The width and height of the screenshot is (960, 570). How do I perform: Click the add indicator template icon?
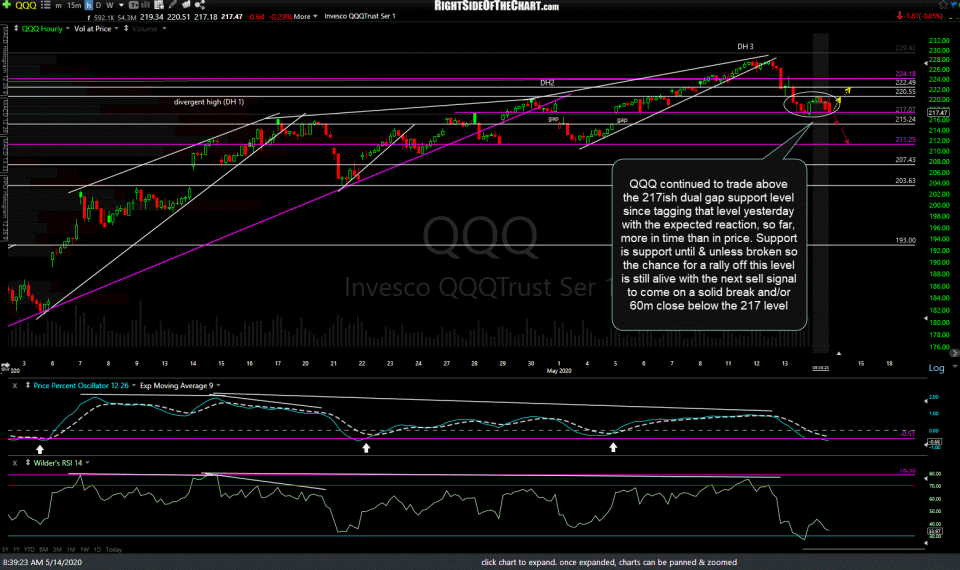pyautogui.click(x=159, y=5)
